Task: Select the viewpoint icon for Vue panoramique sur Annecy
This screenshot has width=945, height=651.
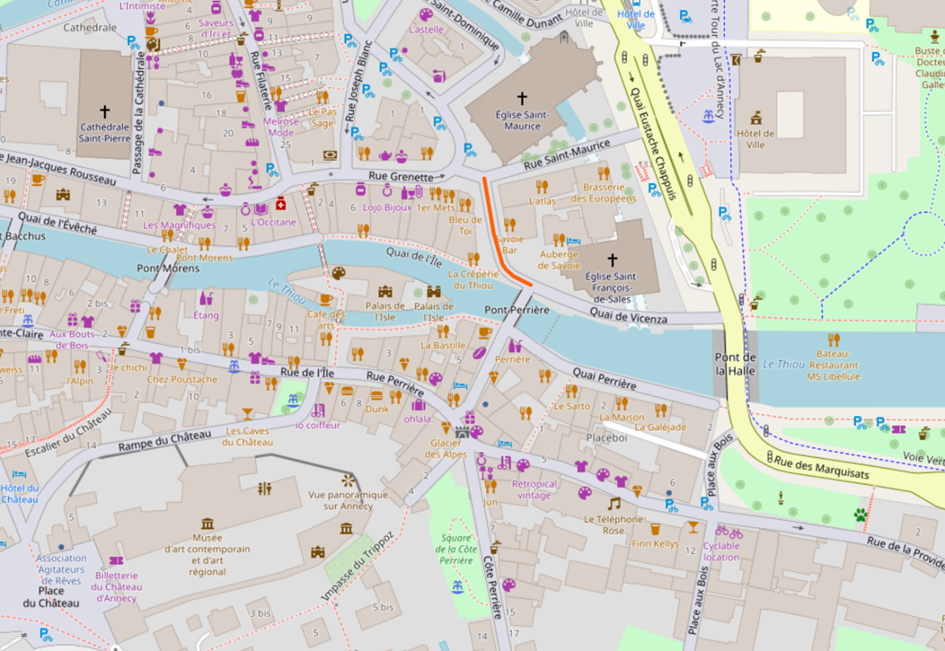Action: [347, 480]
